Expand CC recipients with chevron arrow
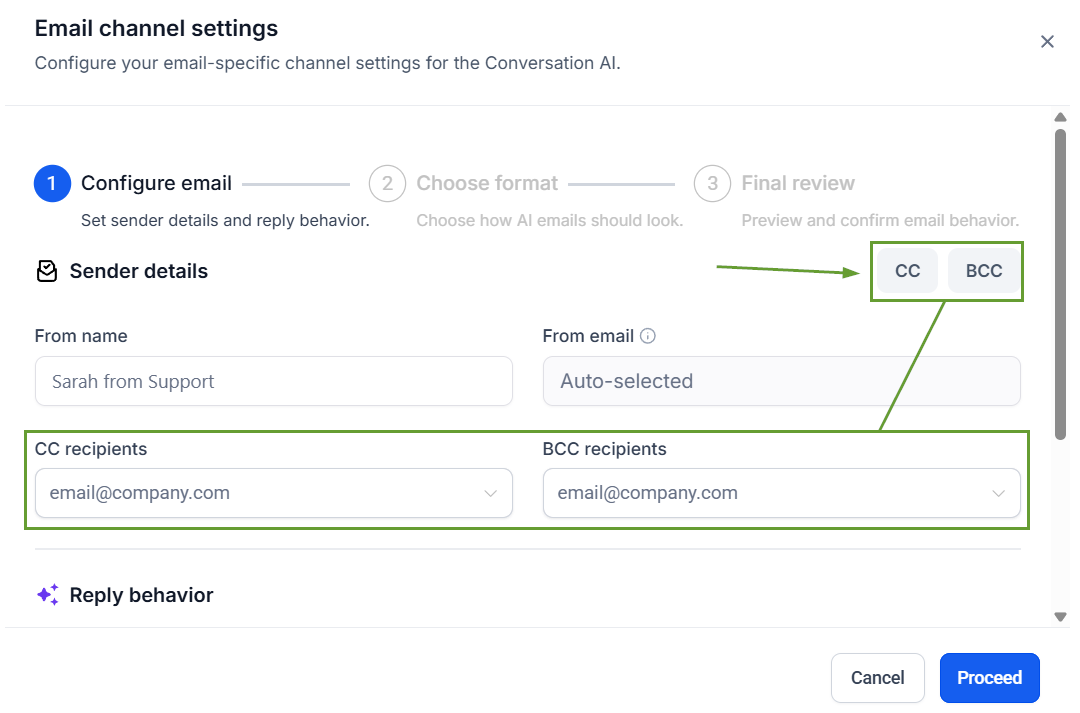Screen dimensions: 1080x713 tap(491, 493)
